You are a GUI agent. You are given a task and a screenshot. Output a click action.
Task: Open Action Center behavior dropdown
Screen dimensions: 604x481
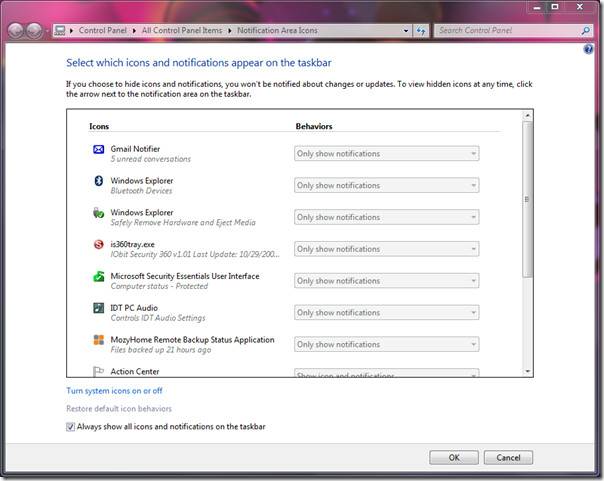coord(387,373)
